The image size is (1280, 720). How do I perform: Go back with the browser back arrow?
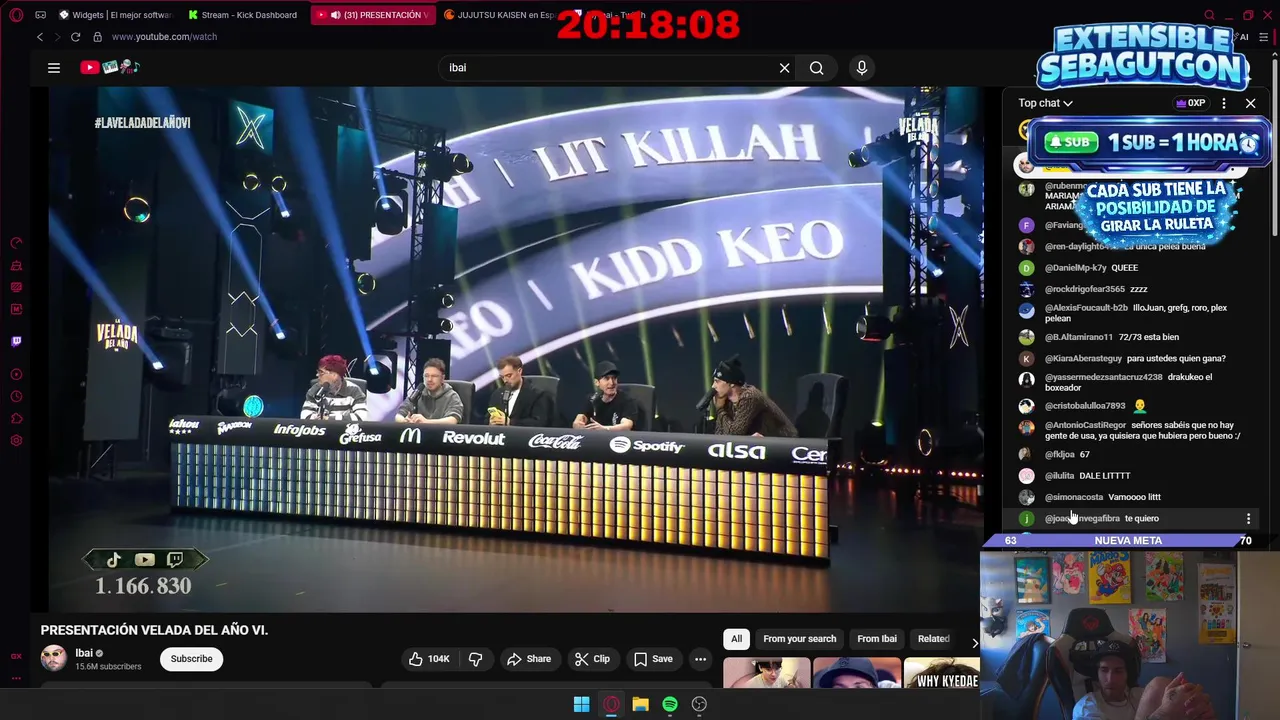(40, 37)
